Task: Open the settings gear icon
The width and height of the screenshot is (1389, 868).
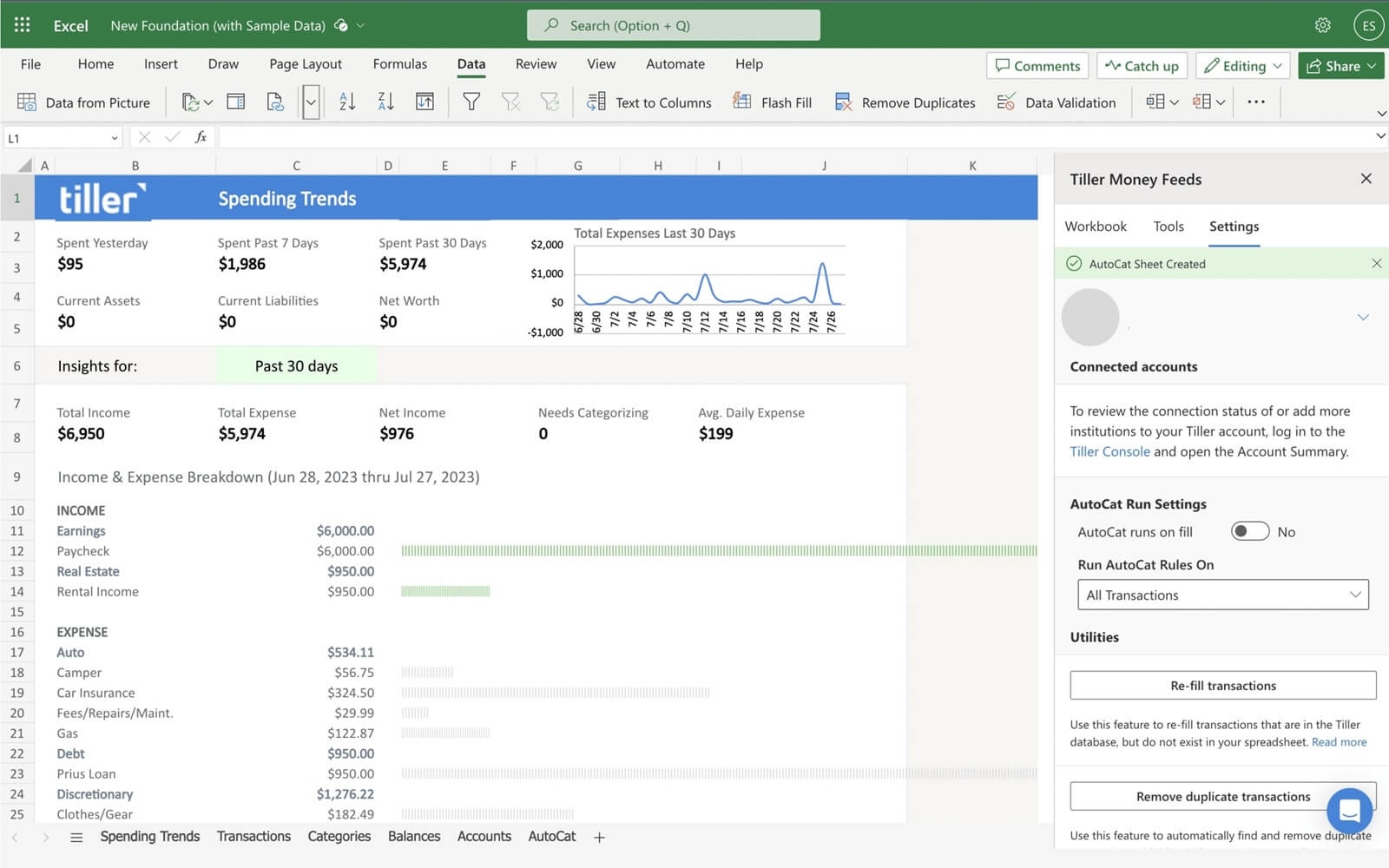Action: click(x=1322, y=25)
